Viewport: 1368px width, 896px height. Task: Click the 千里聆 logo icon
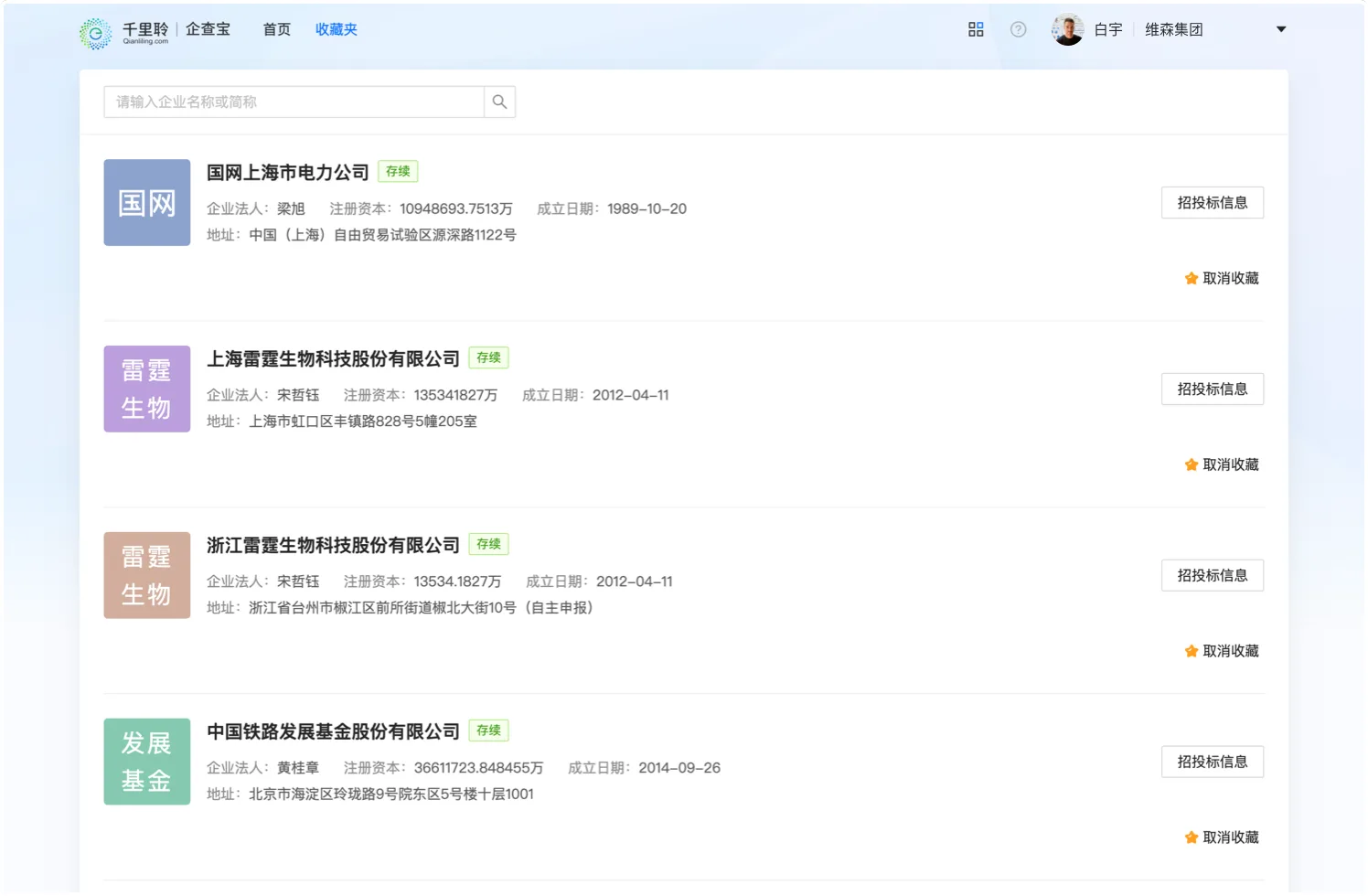95,33
